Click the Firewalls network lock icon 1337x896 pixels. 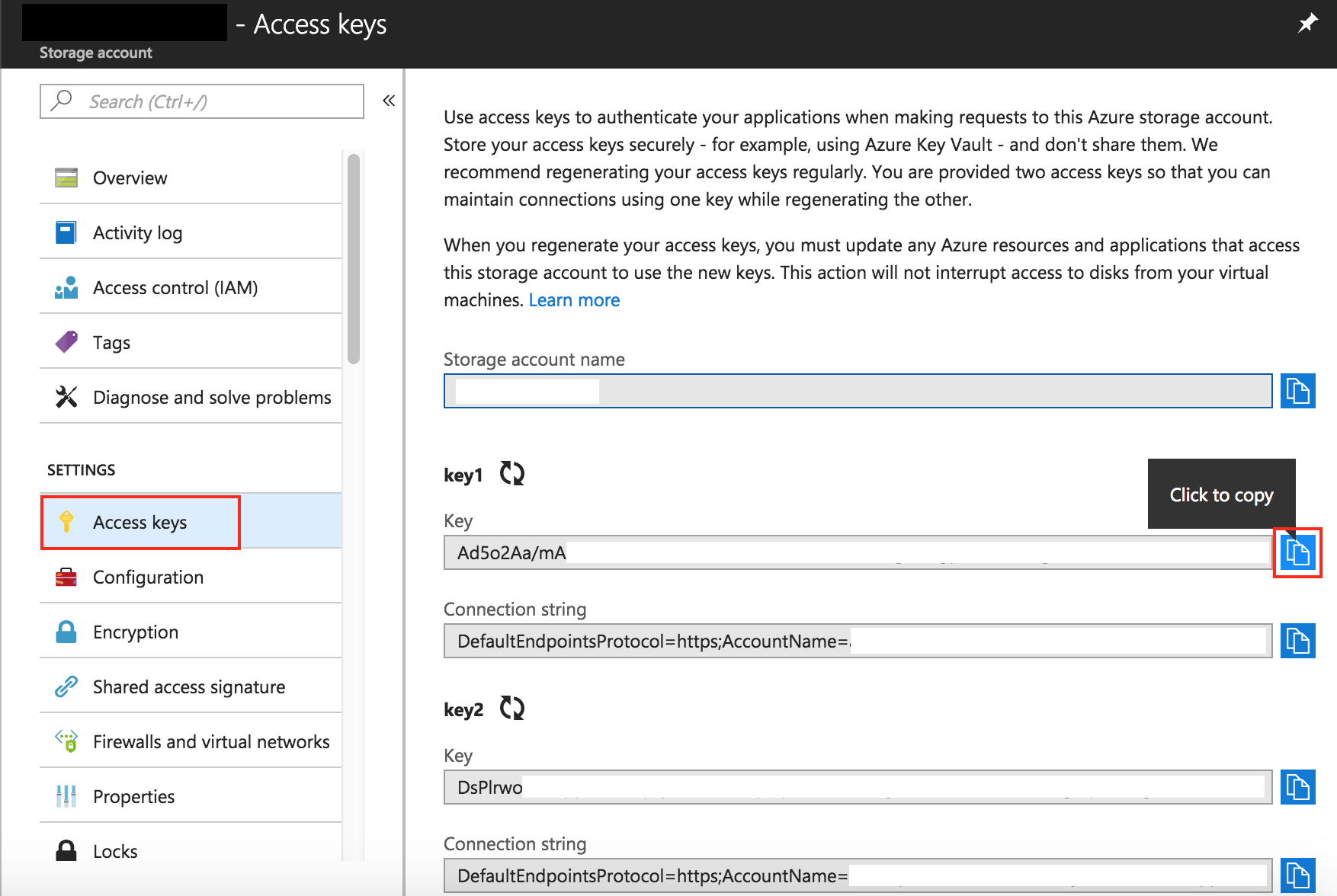pyautogui.click(x=66, y=741)
